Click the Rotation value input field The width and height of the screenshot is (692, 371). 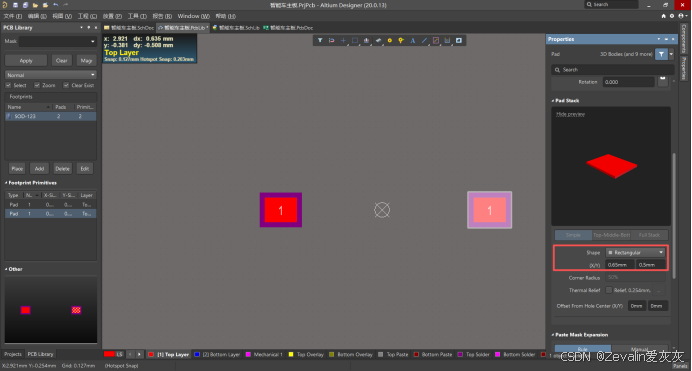[628, 82]
